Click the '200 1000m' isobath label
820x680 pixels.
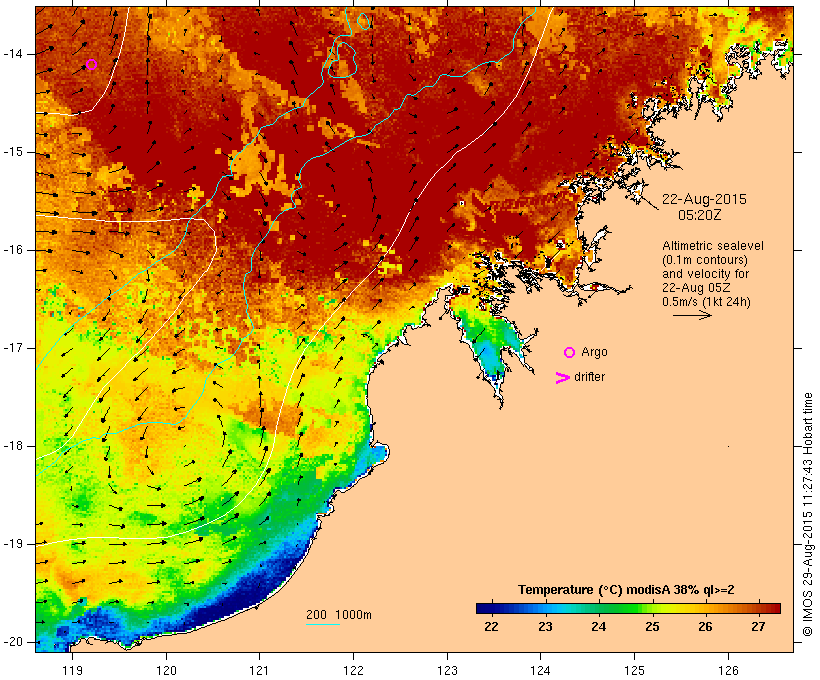click(339, 615)
